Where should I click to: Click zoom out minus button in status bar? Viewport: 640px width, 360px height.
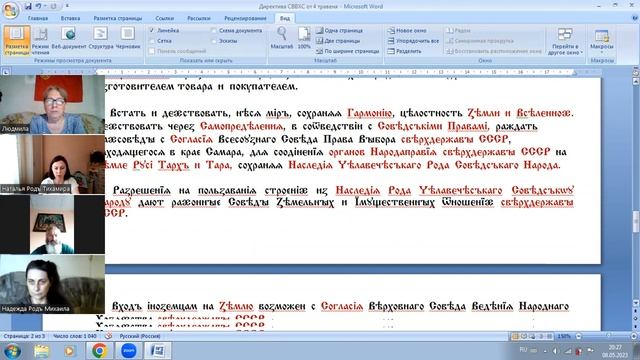click(578, 336)
